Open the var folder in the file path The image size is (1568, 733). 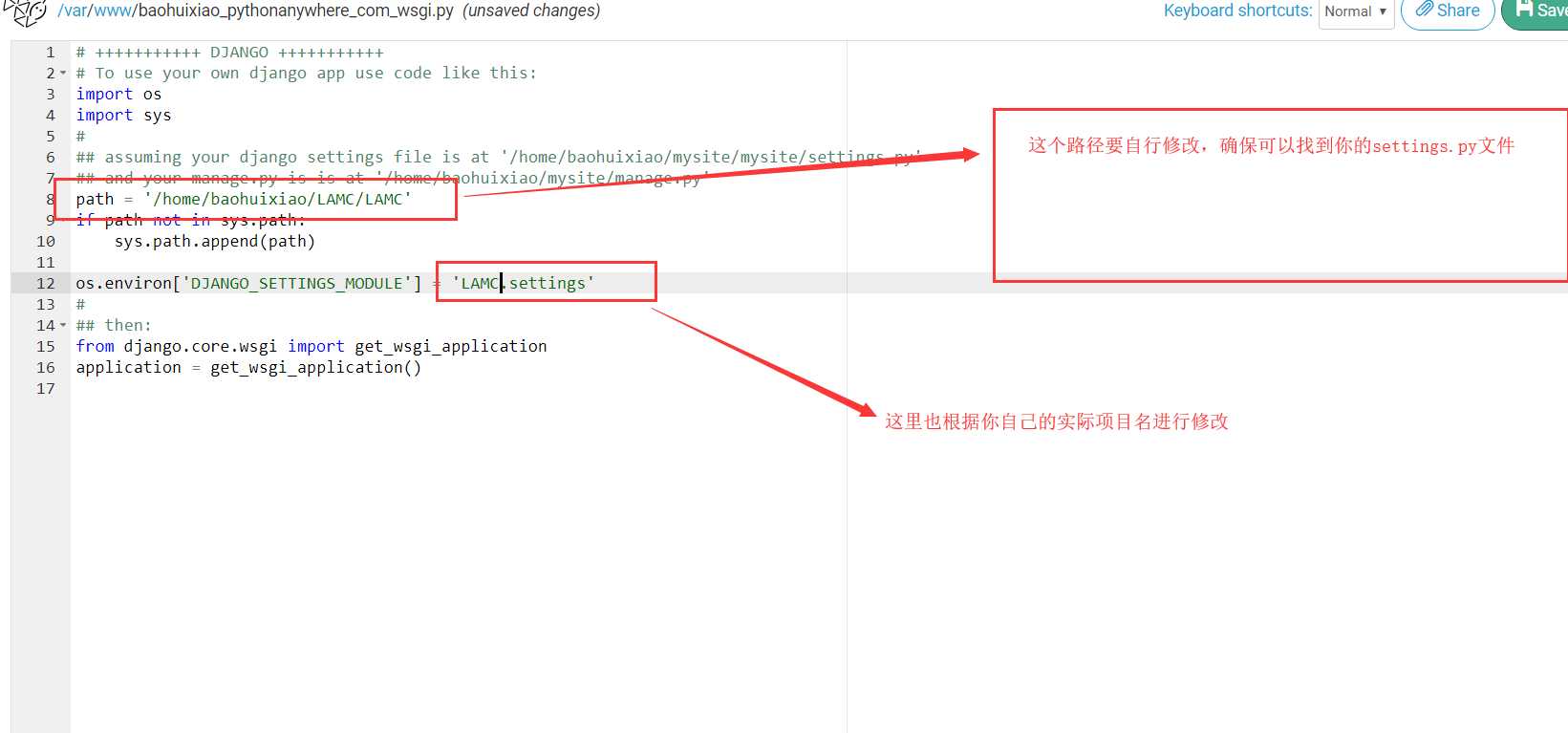coord(75,11)
